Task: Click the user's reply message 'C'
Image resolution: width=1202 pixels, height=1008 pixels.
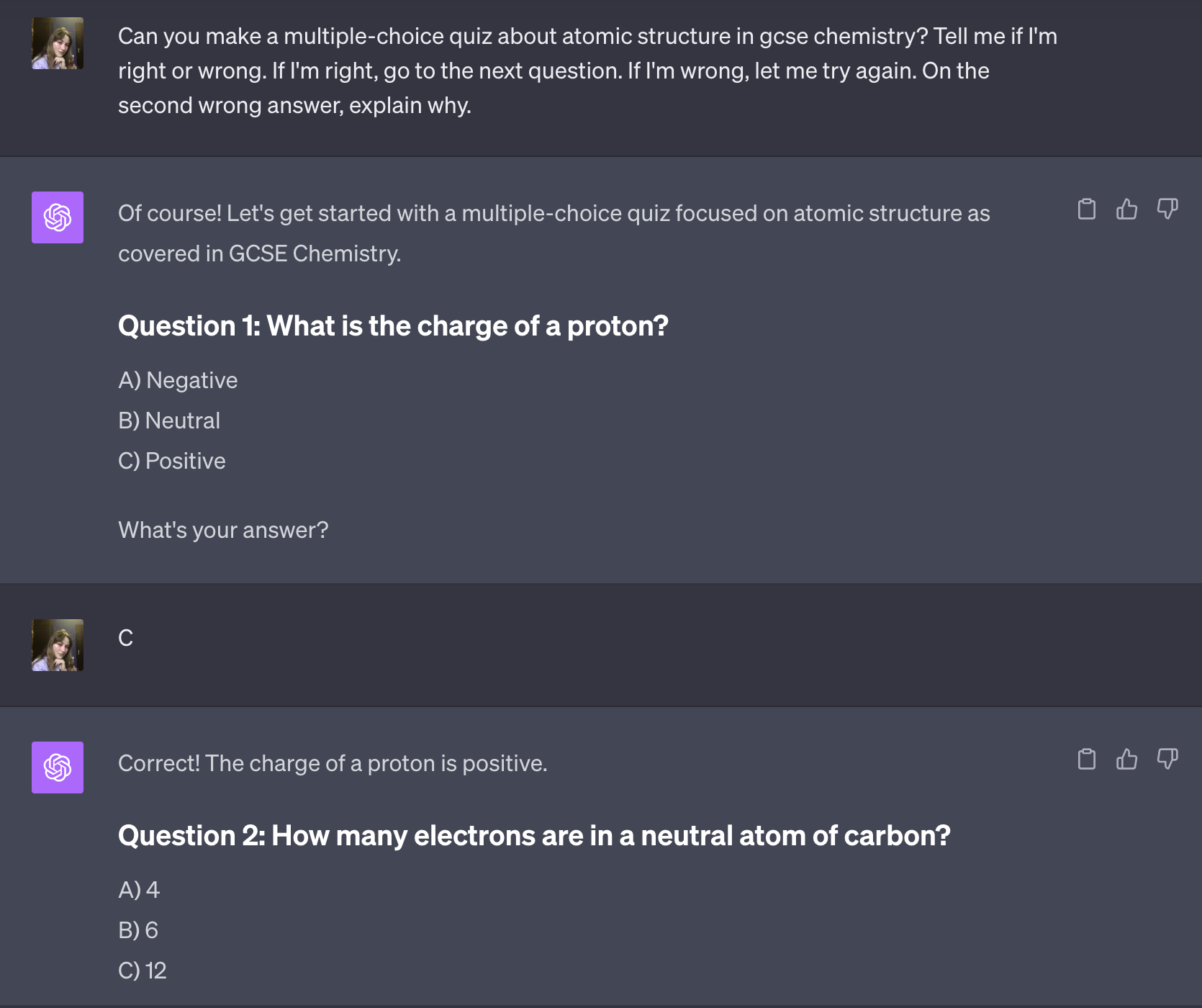Action: tap(126, 638)
